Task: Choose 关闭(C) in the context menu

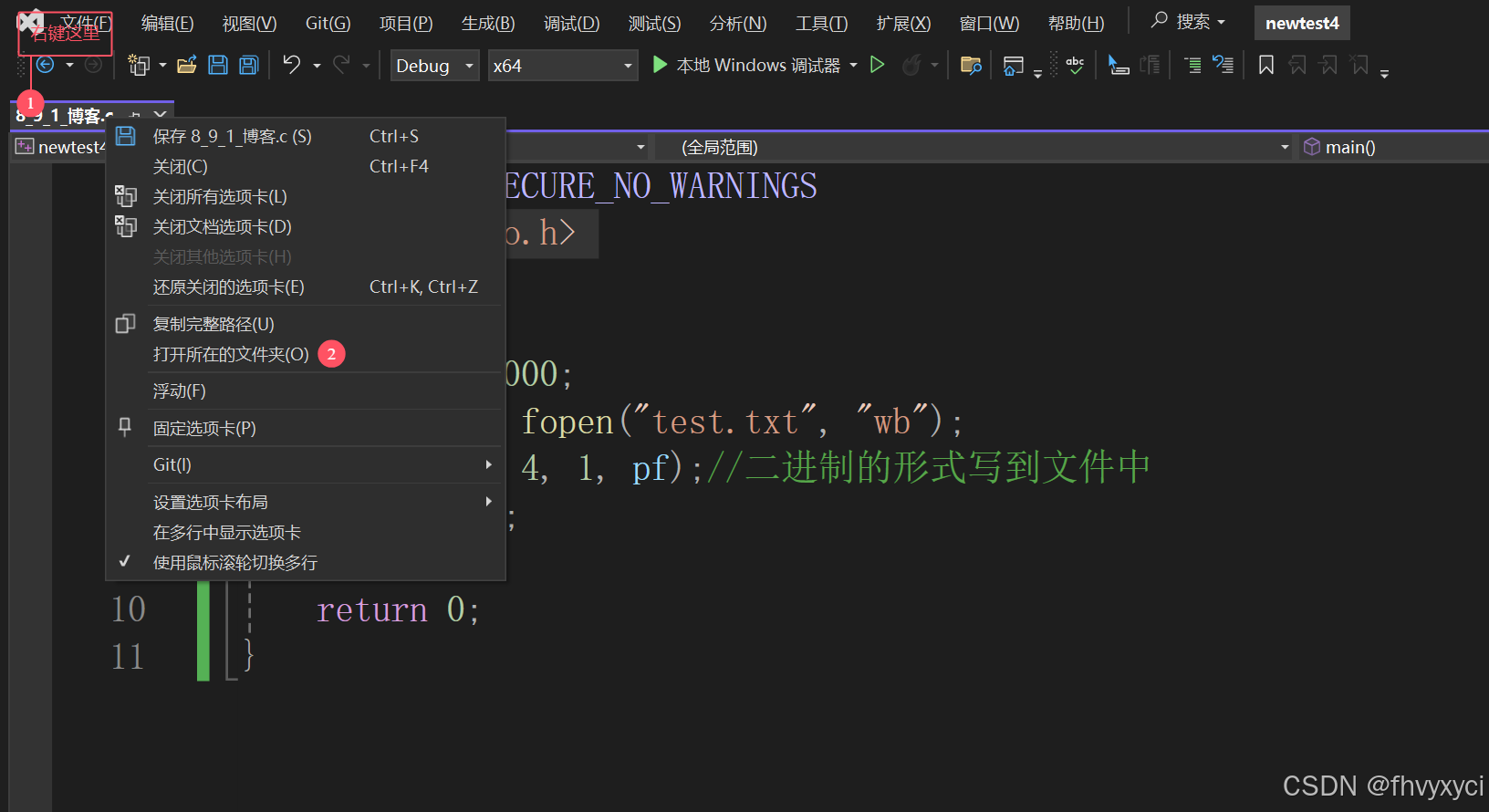Action: [306, 166]
